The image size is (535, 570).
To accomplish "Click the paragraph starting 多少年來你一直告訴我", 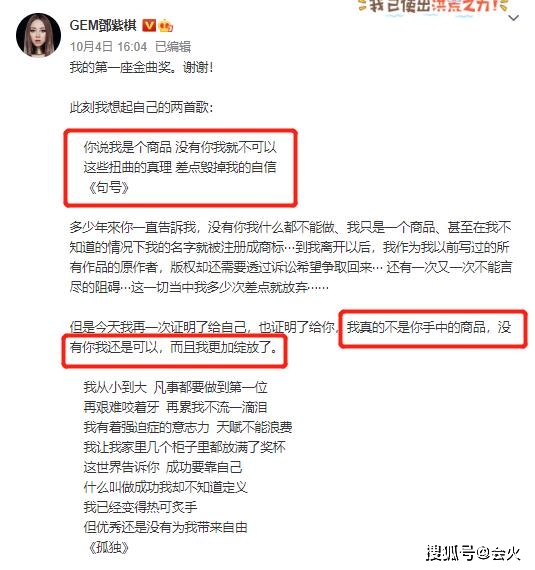I will pyautogui.click(x=291, y=257).
